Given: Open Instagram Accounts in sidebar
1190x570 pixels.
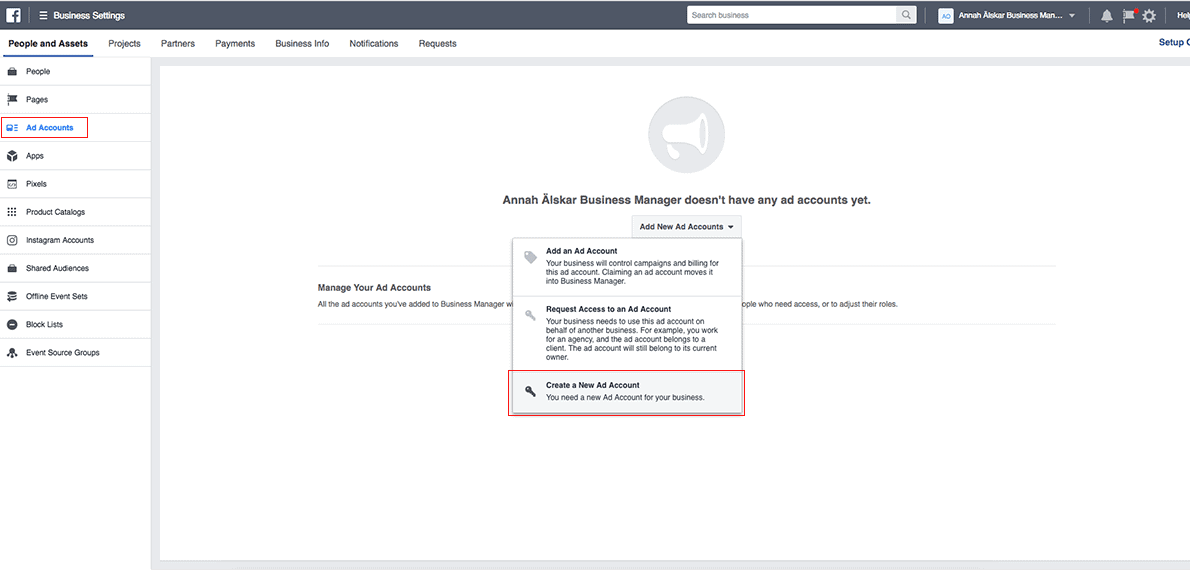Looking at the screenshot, I should click(x=59, y=240).
